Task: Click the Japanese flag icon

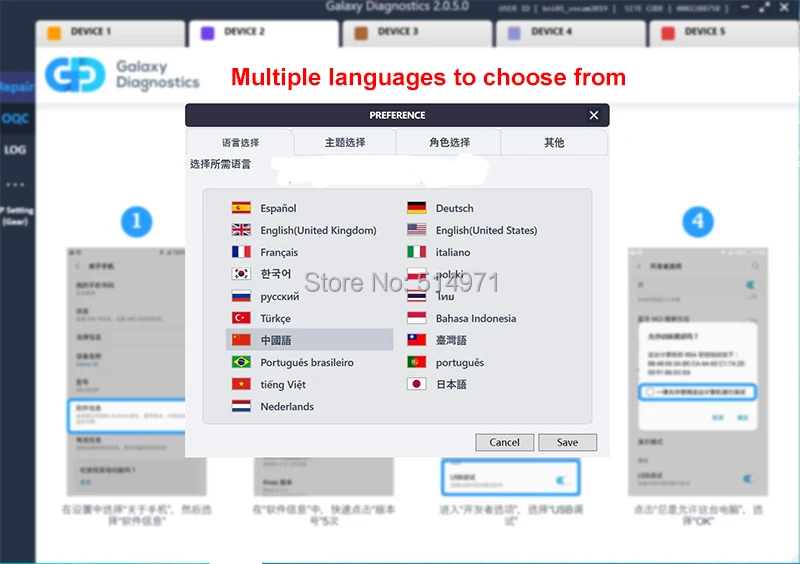Action: click(417, 384)
